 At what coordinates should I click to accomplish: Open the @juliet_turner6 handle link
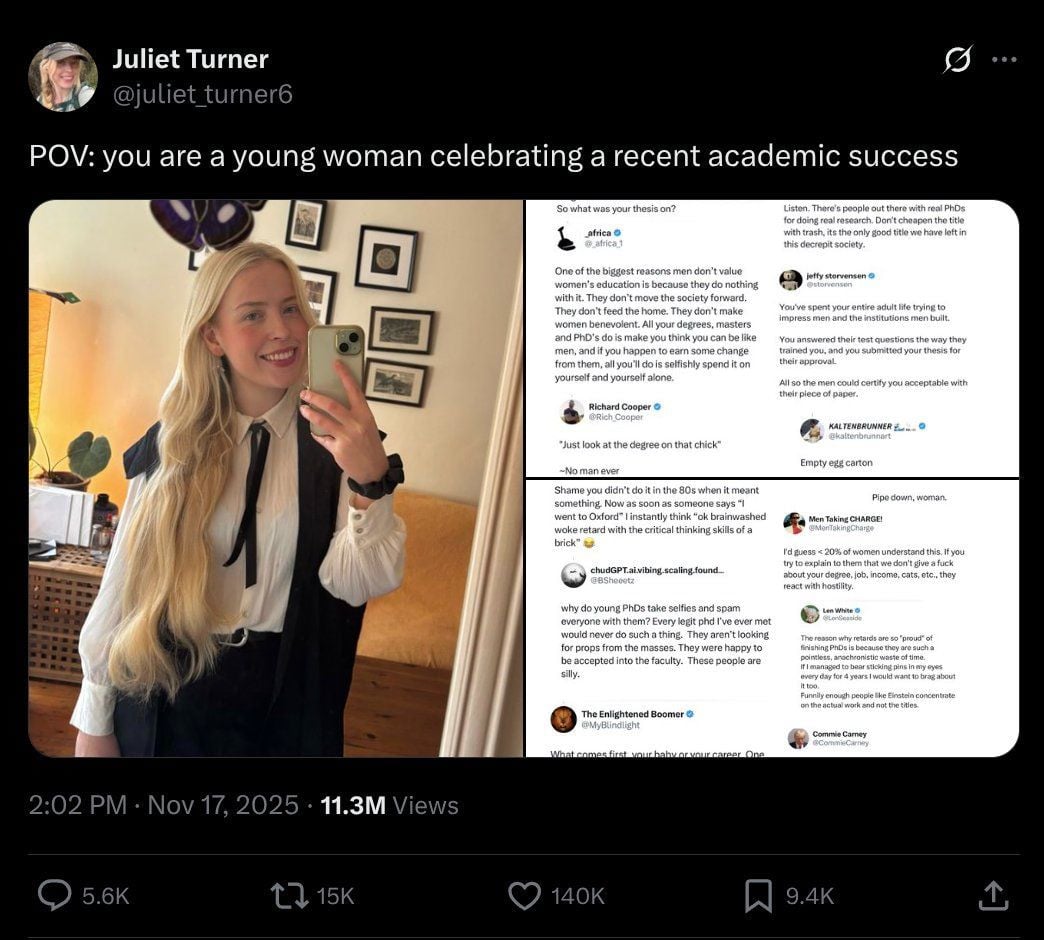pos(202,94)
